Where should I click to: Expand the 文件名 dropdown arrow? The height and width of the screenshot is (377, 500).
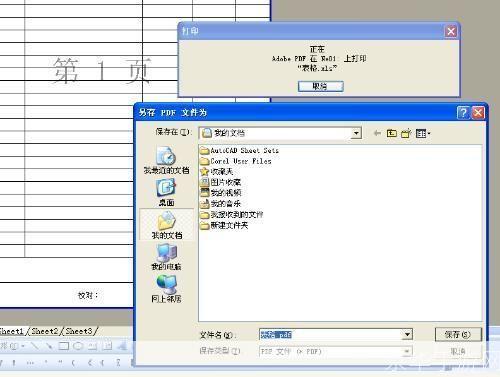[x=407, y=334]
